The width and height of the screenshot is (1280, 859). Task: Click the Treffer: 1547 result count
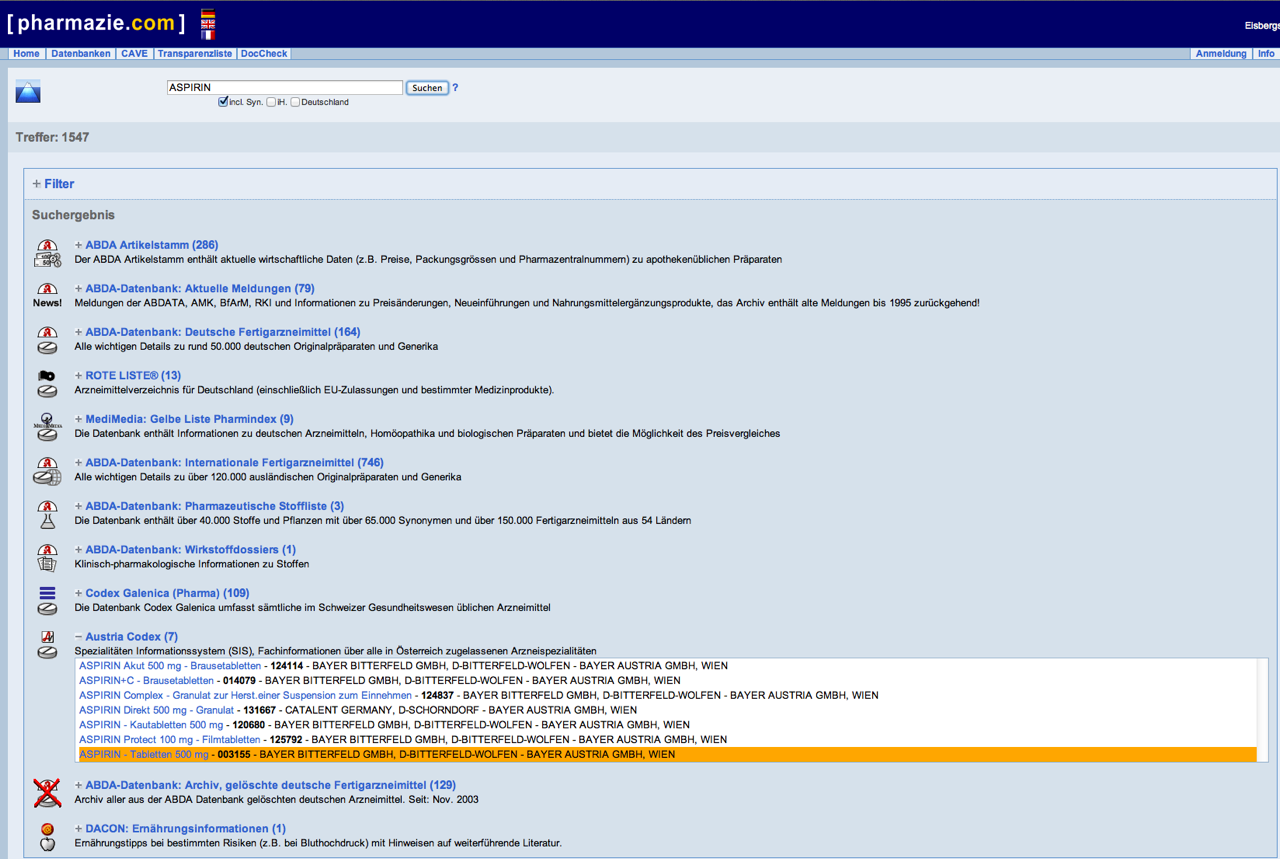point(52,137)
